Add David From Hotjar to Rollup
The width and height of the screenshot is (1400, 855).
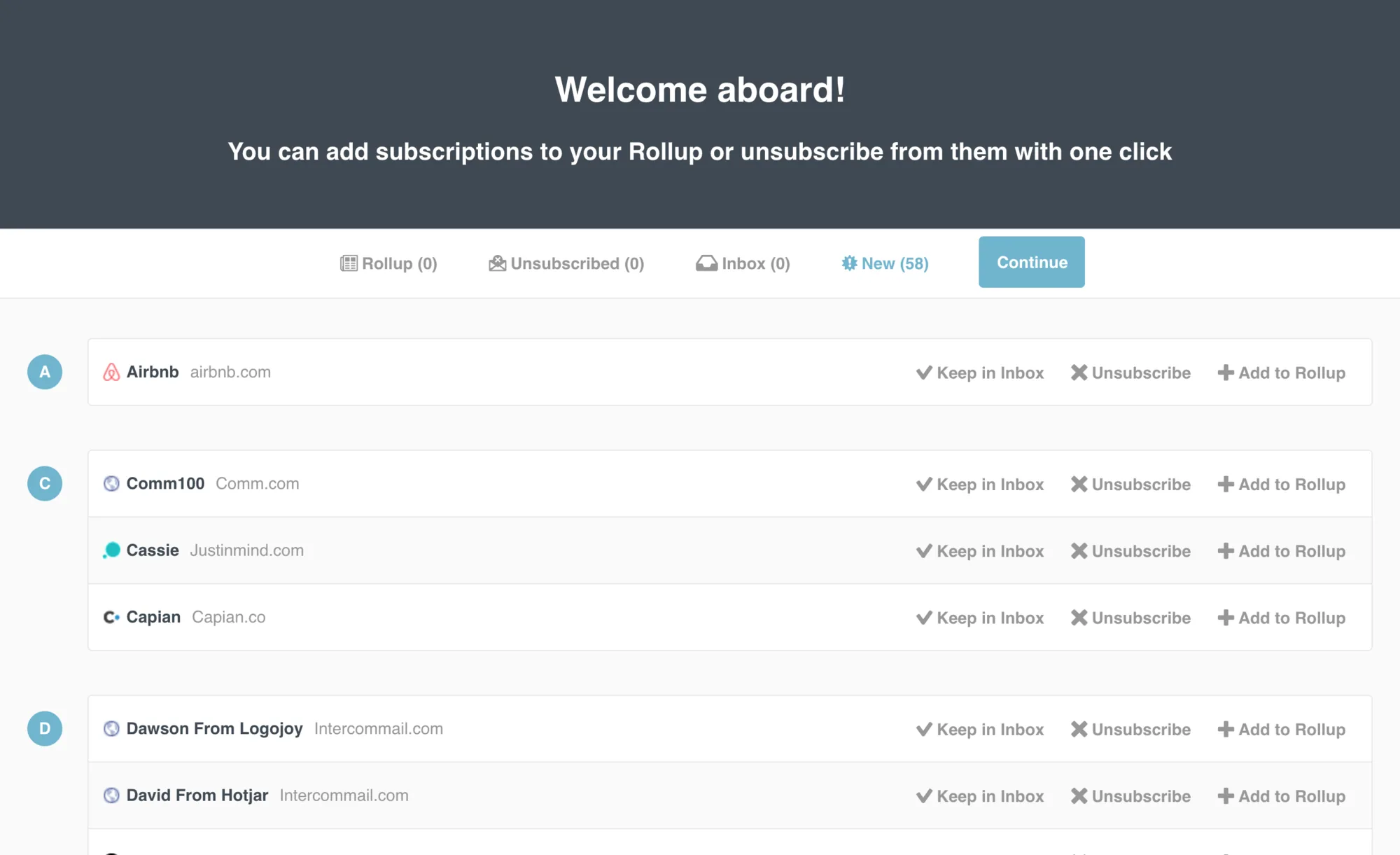(x=1282, y=796)
